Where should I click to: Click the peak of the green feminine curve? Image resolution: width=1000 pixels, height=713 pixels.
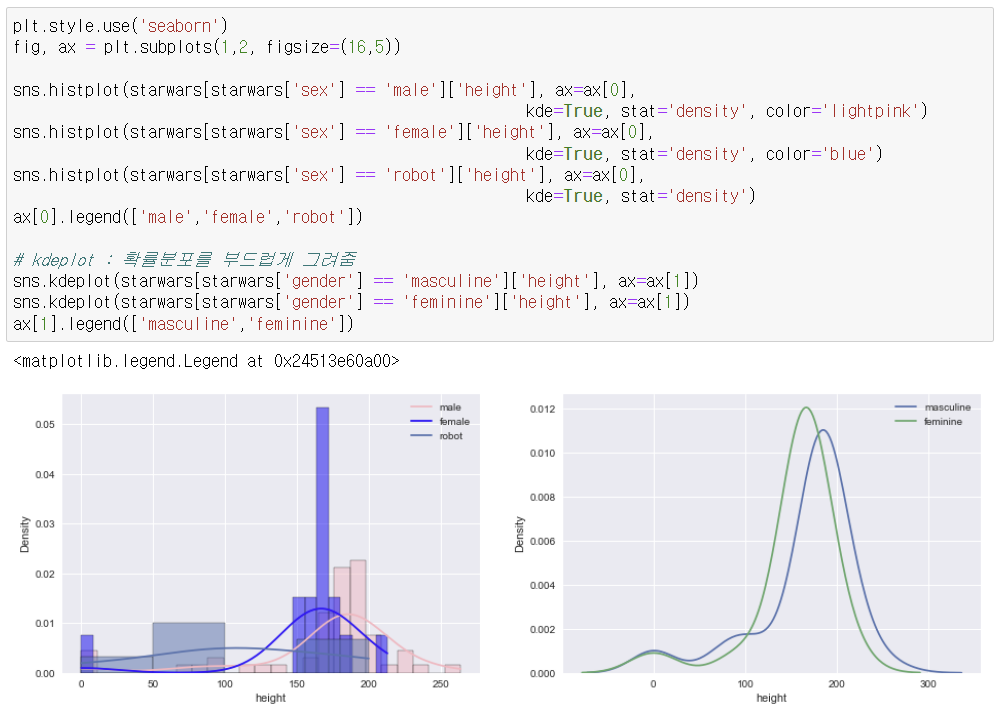coord(807,408)
